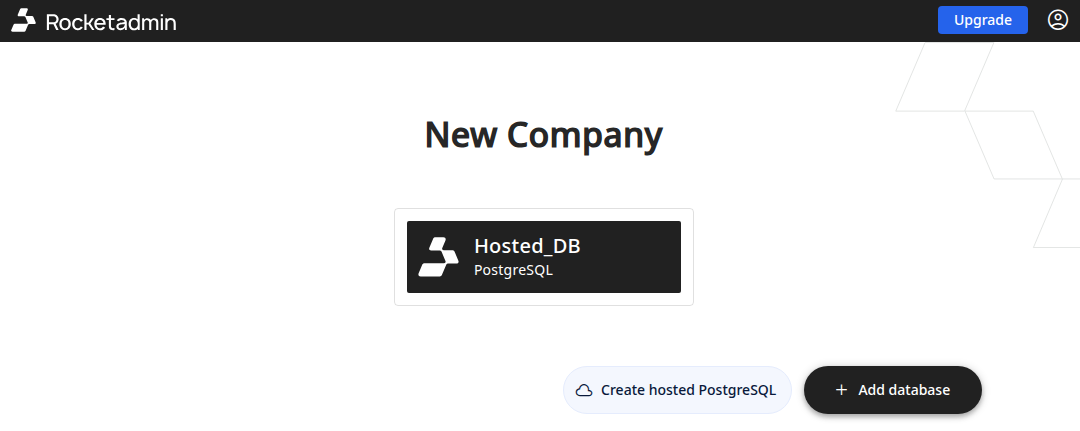1080x431 pixels.
Task: Click the New Company heading
Action: 543,134
